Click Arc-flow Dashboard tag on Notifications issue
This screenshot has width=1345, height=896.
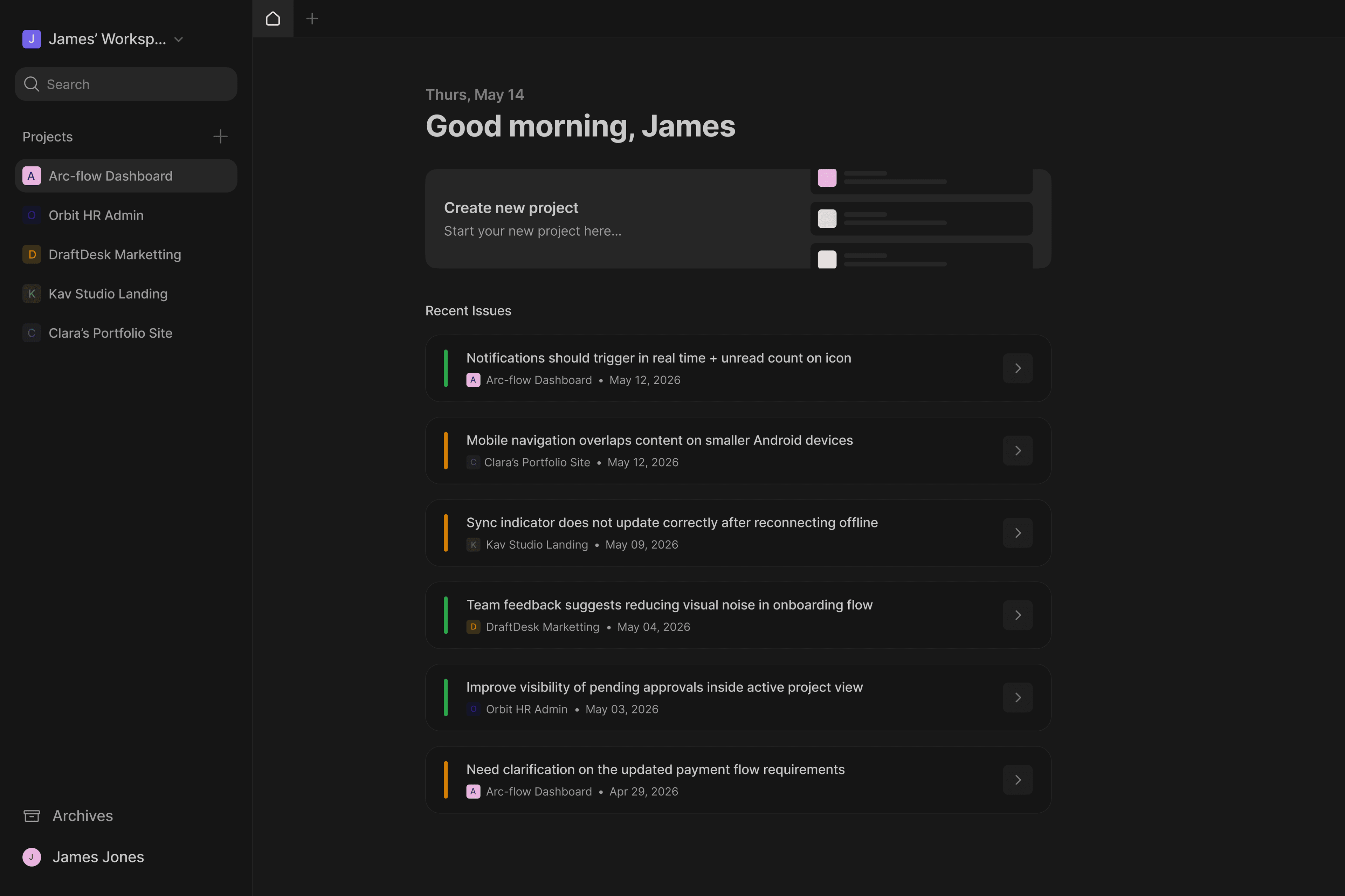(529, 380)
